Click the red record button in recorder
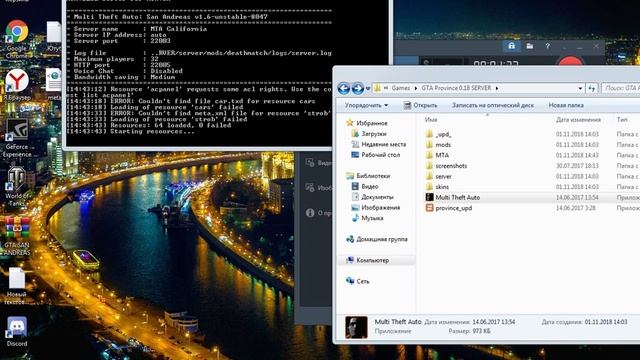The width and height of the screenshot is (640, 360). [570, 62]
